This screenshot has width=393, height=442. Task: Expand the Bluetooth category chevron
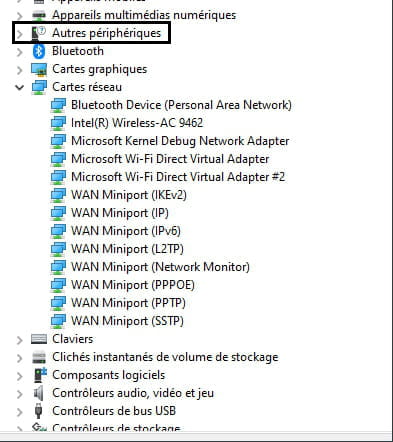tap(20, 52)
